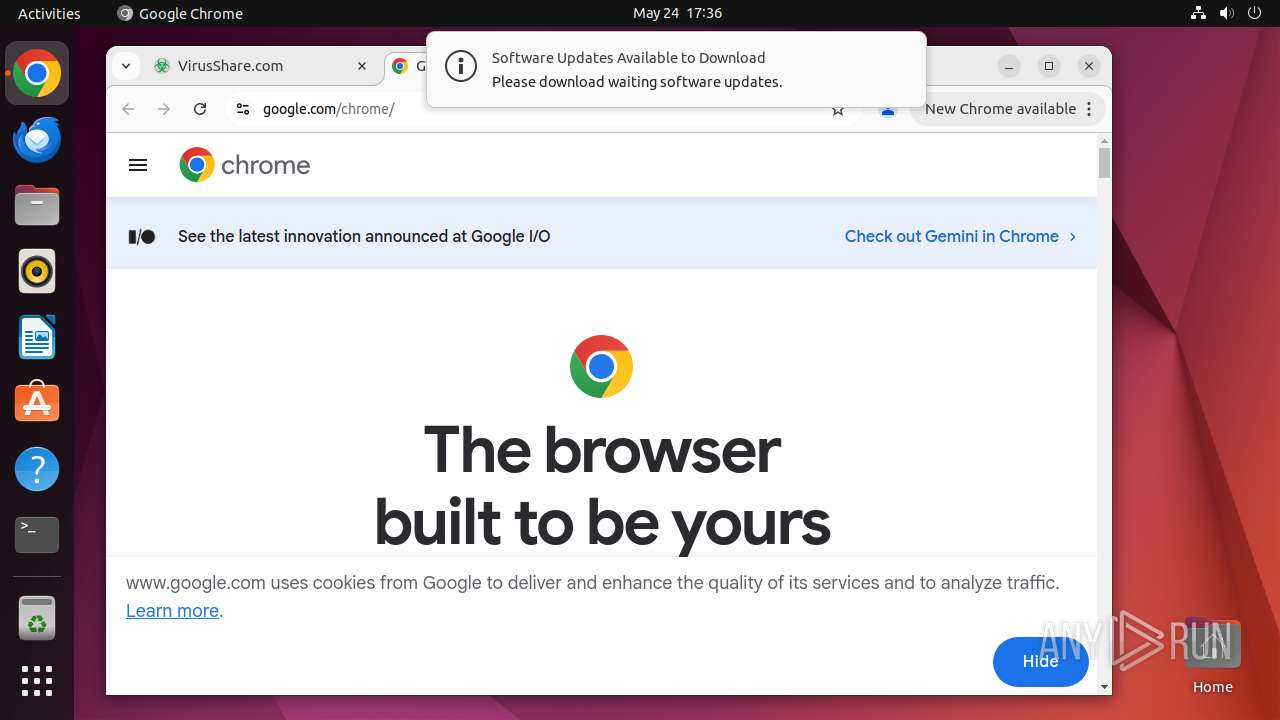Launch LibreOffice Writer from the dock

(37, 338)
